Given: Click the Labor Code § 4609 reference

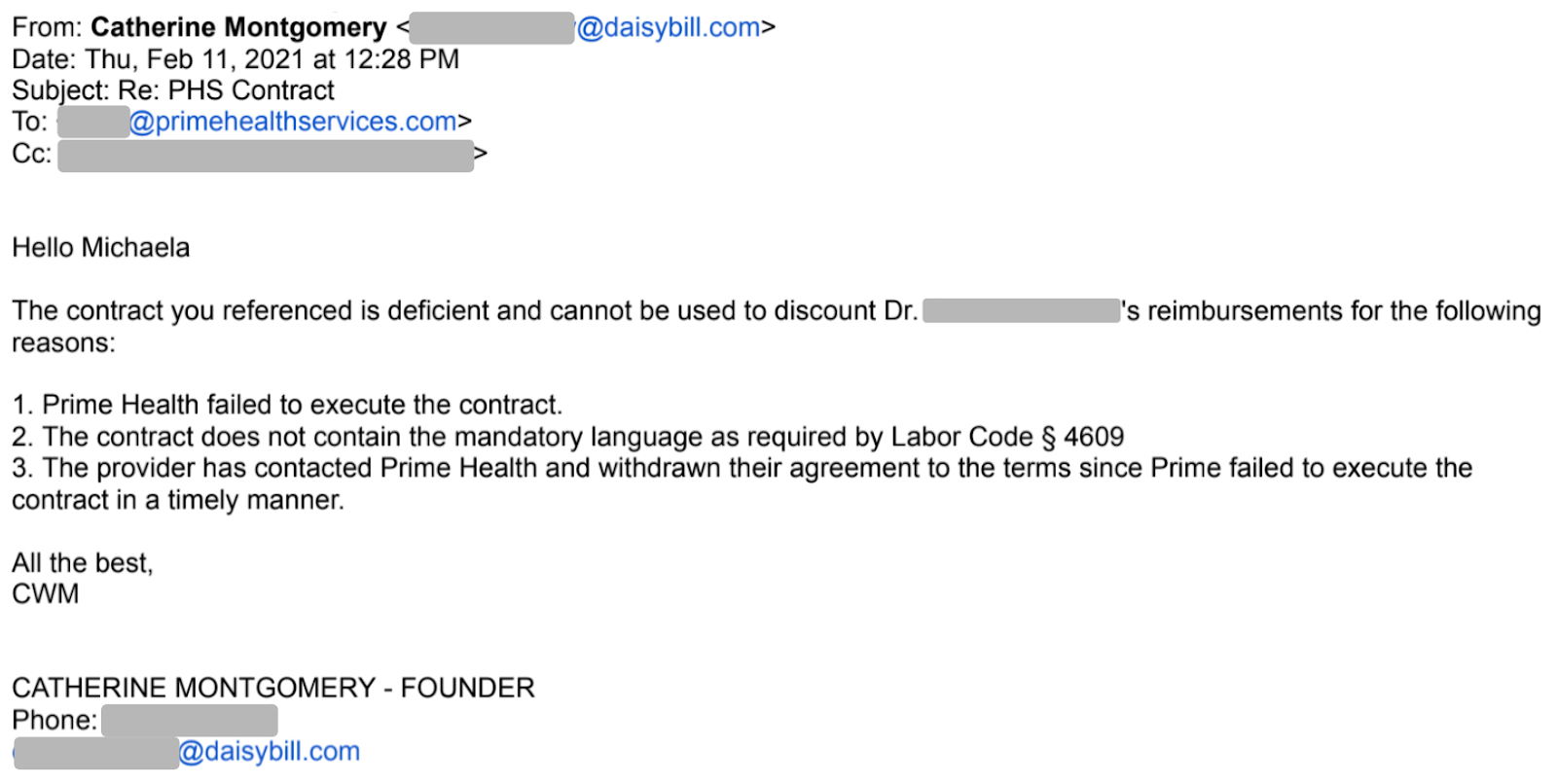Looking at the screenshot, I should [1007, 437].
